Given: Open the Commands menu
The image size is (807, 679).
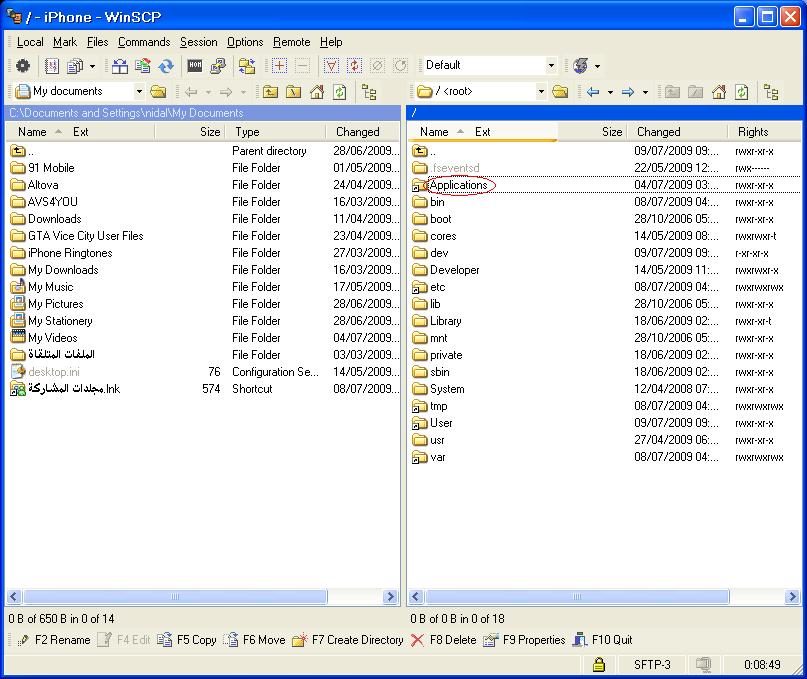Looking at the screenshot, I should coord(144,42).
